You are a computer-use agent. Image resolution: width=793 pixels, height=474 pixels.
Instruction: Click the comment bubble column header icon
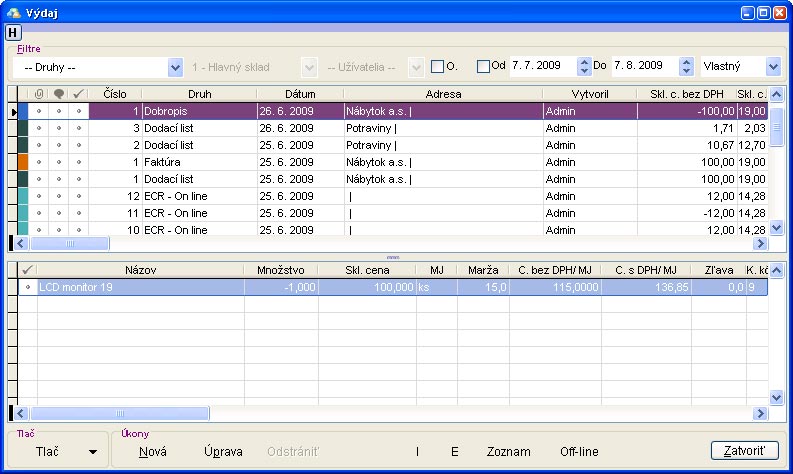[x=59, y=94]
